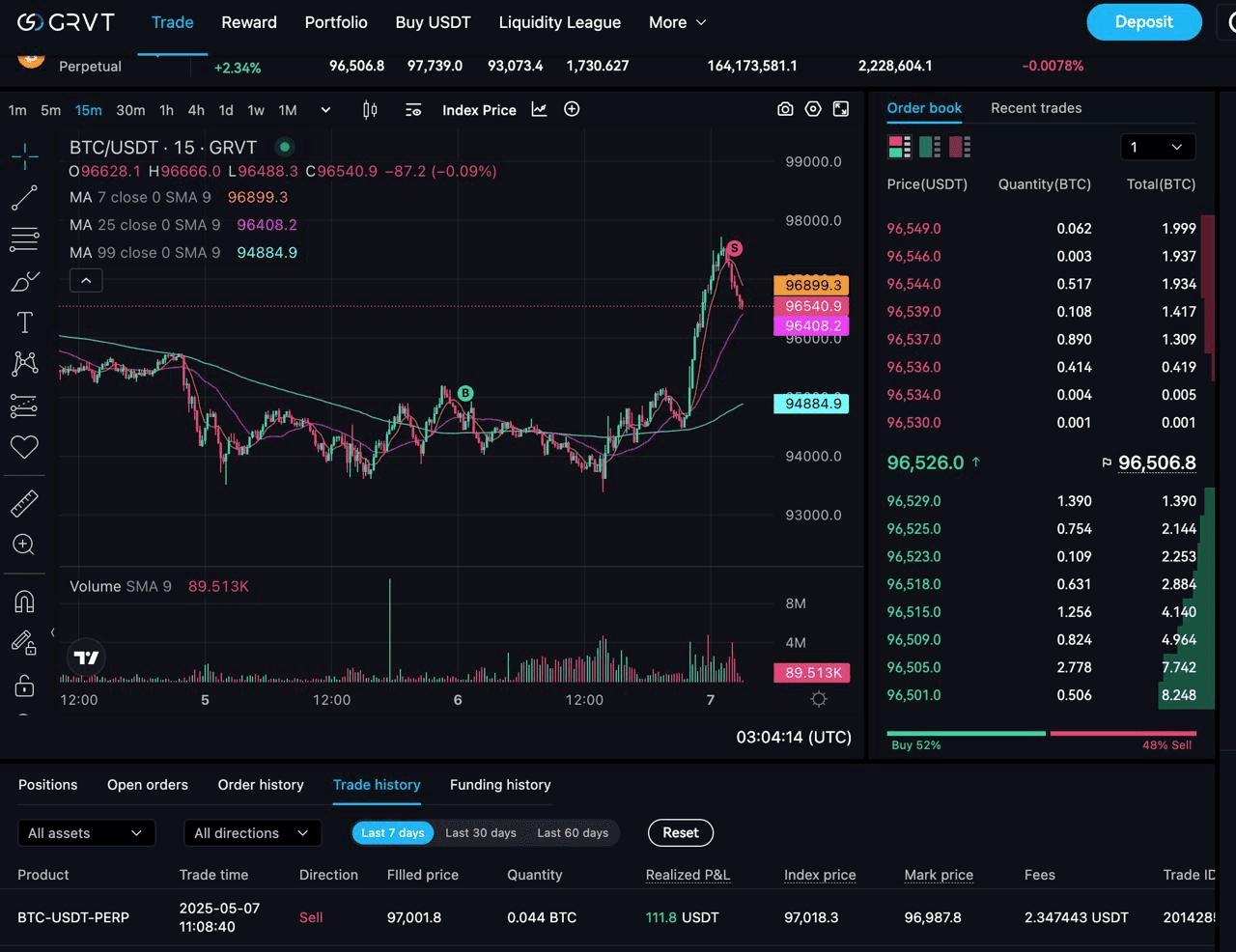Go to Portfolio

[x=336, y=22]
